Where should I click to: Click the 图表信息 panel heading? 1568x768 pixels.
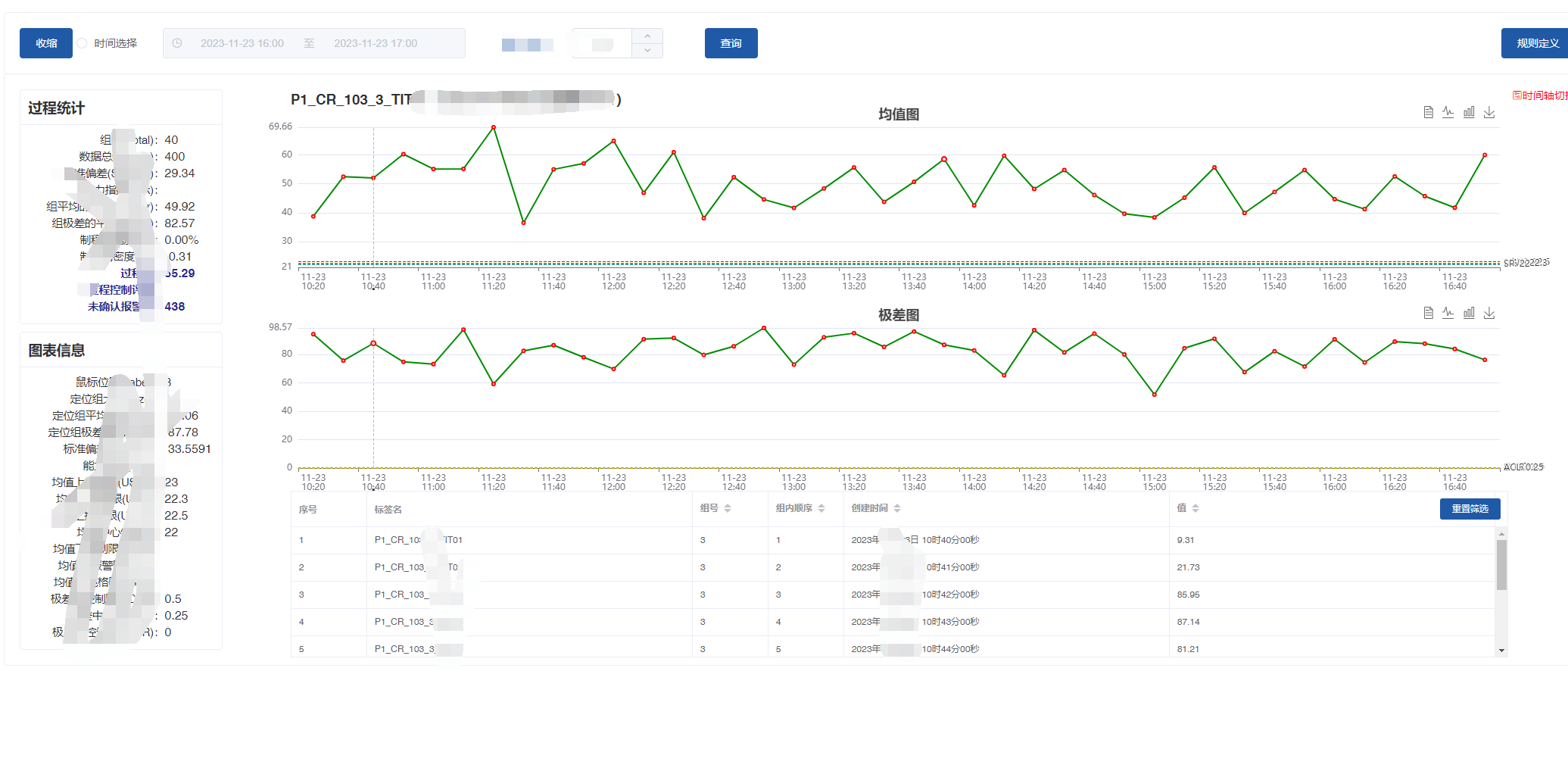point(57,351)
